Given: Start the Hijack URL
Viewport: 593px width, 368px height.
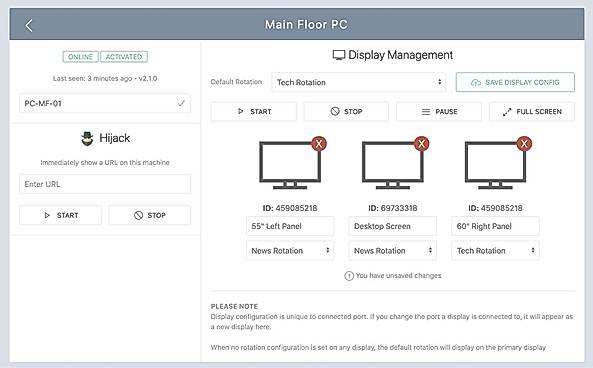Looking at the screenshot, I should (61, 215).
